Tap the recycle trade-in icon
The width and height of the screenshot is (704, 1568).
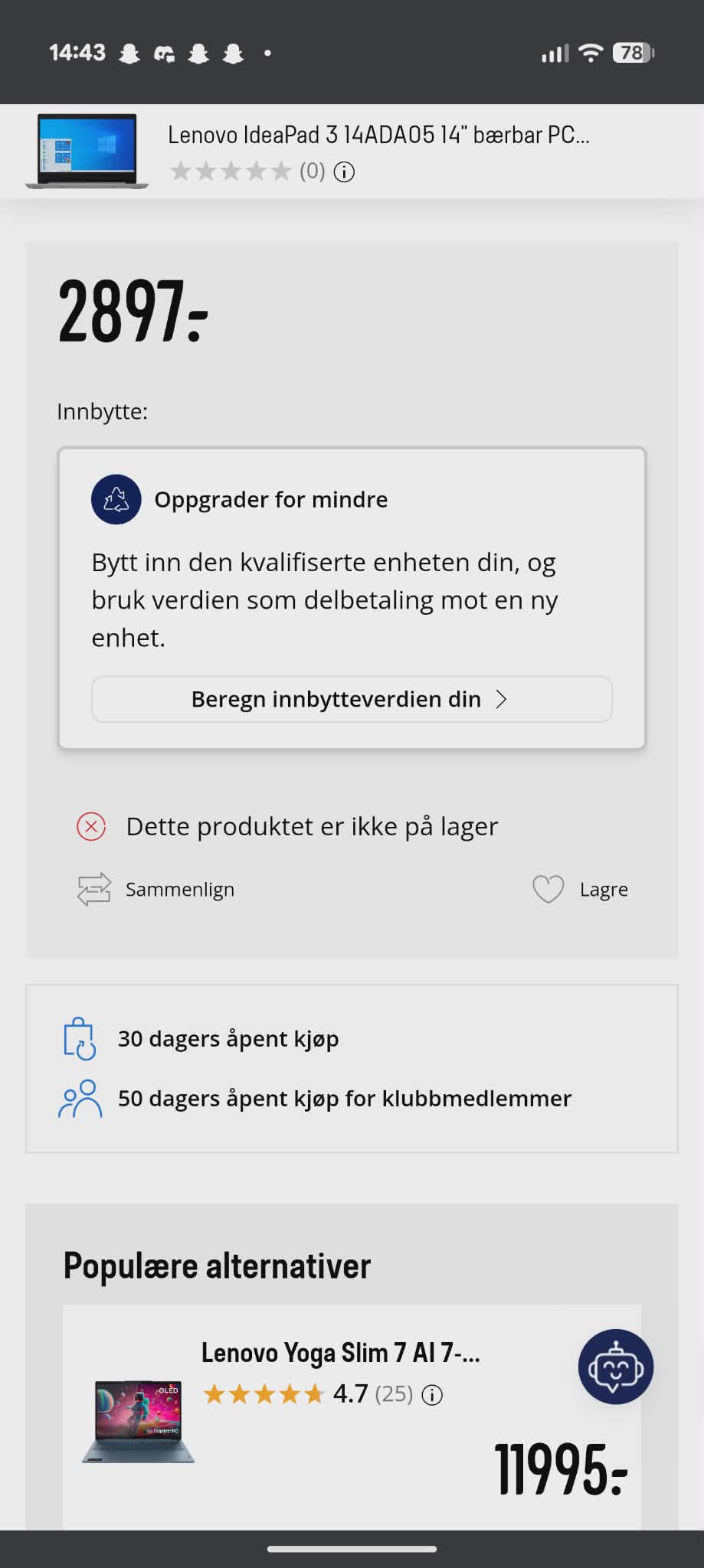116,499
